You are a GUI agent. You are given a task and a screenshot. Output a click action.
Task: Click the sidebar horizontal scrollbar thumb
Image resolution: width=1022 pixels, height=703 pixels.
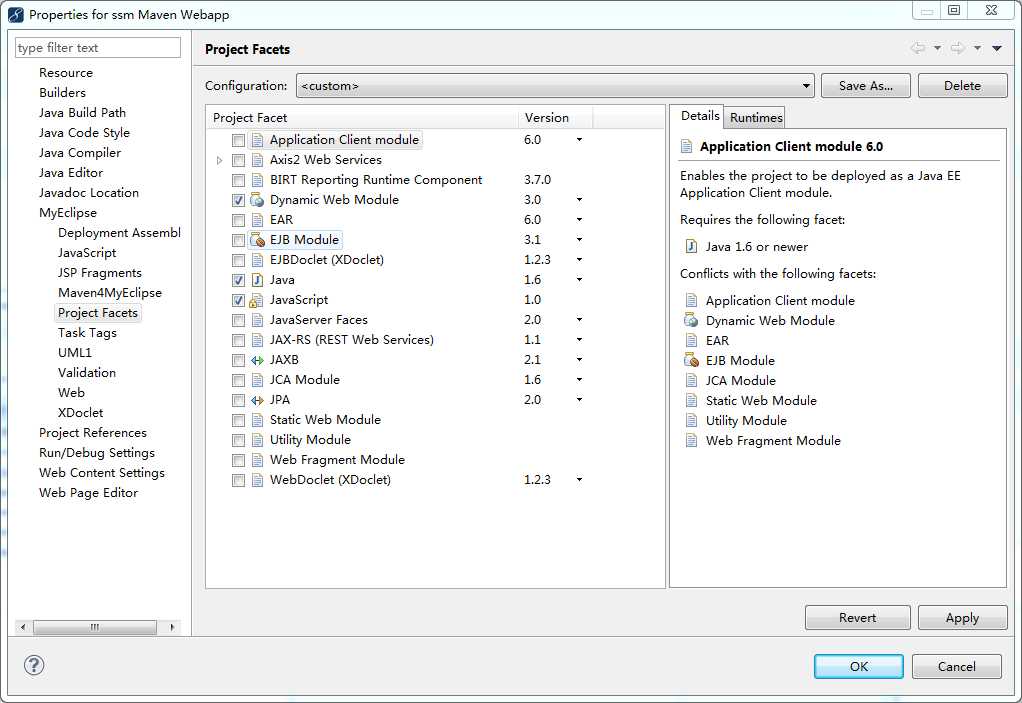pos(95,627)
